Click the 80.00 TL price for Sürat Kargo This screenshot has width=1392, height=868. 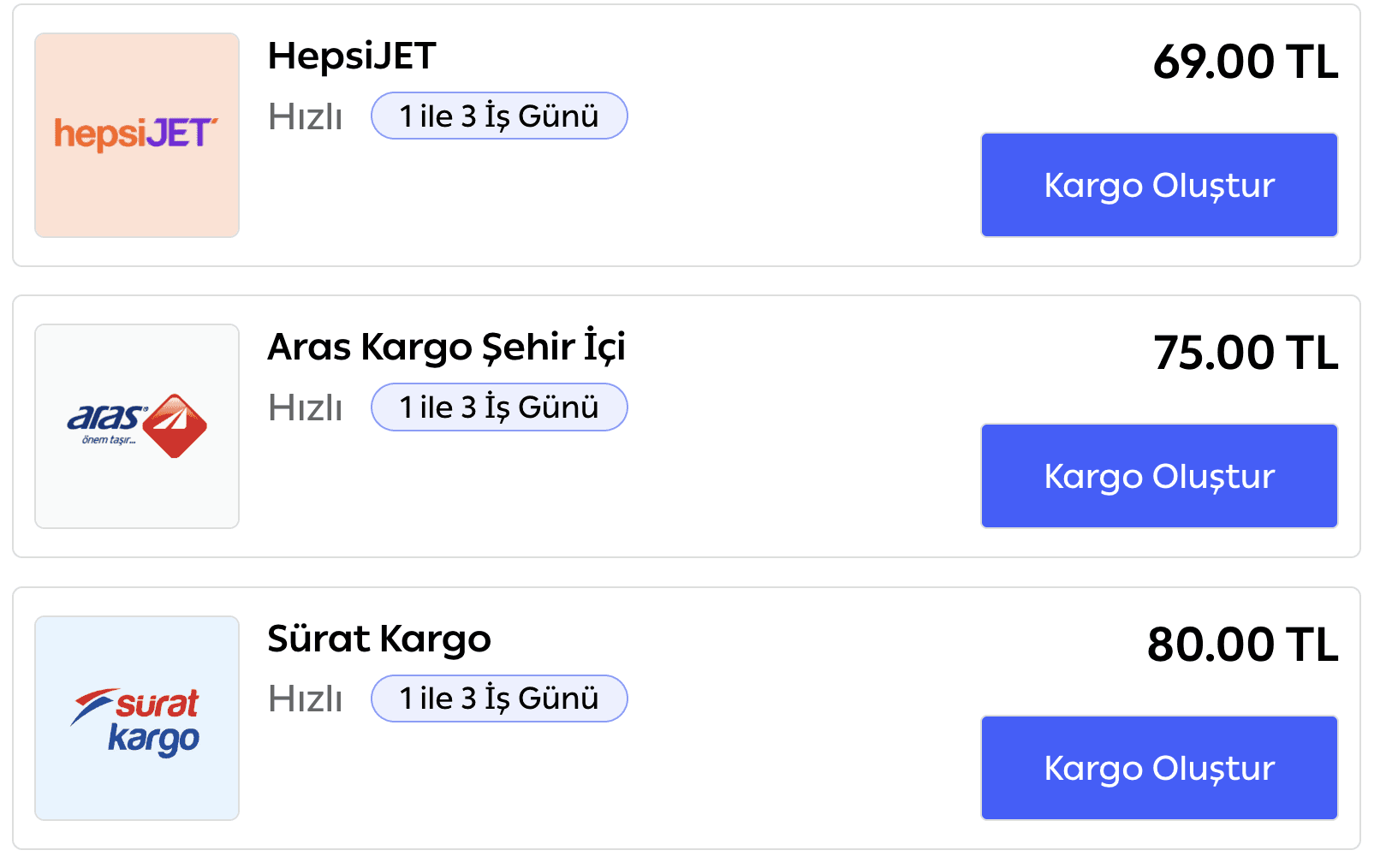[1243, 645]
